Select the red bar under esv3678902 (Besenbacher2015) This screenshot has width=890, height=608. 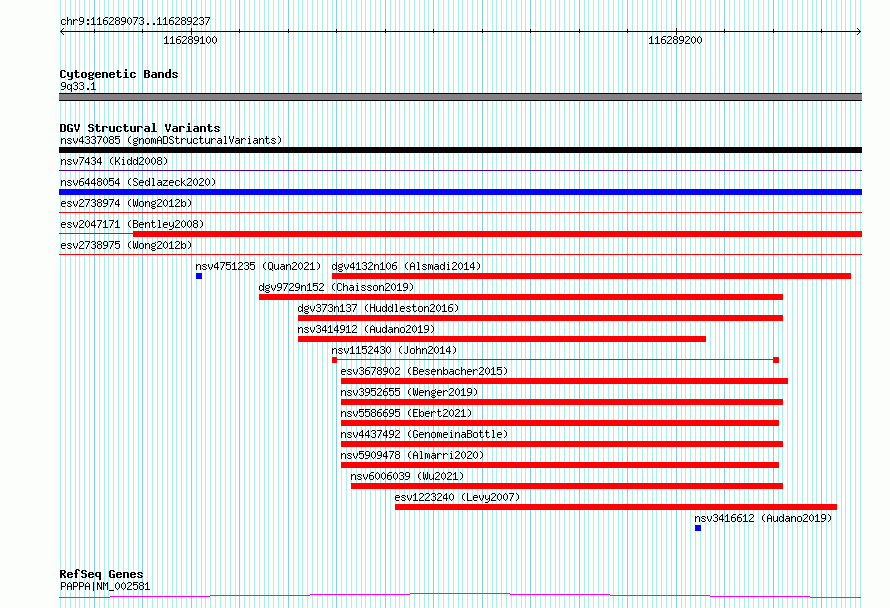click(564, 381)
